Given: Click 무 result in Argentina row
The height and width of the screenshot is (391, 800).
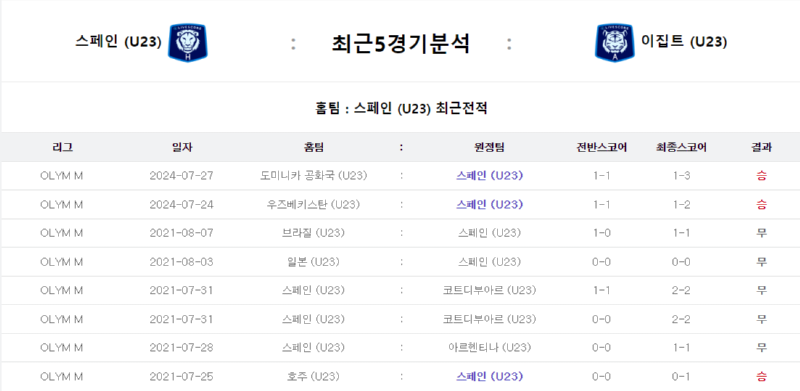Looking at the screenshot, I should click(x=761, y=348).
